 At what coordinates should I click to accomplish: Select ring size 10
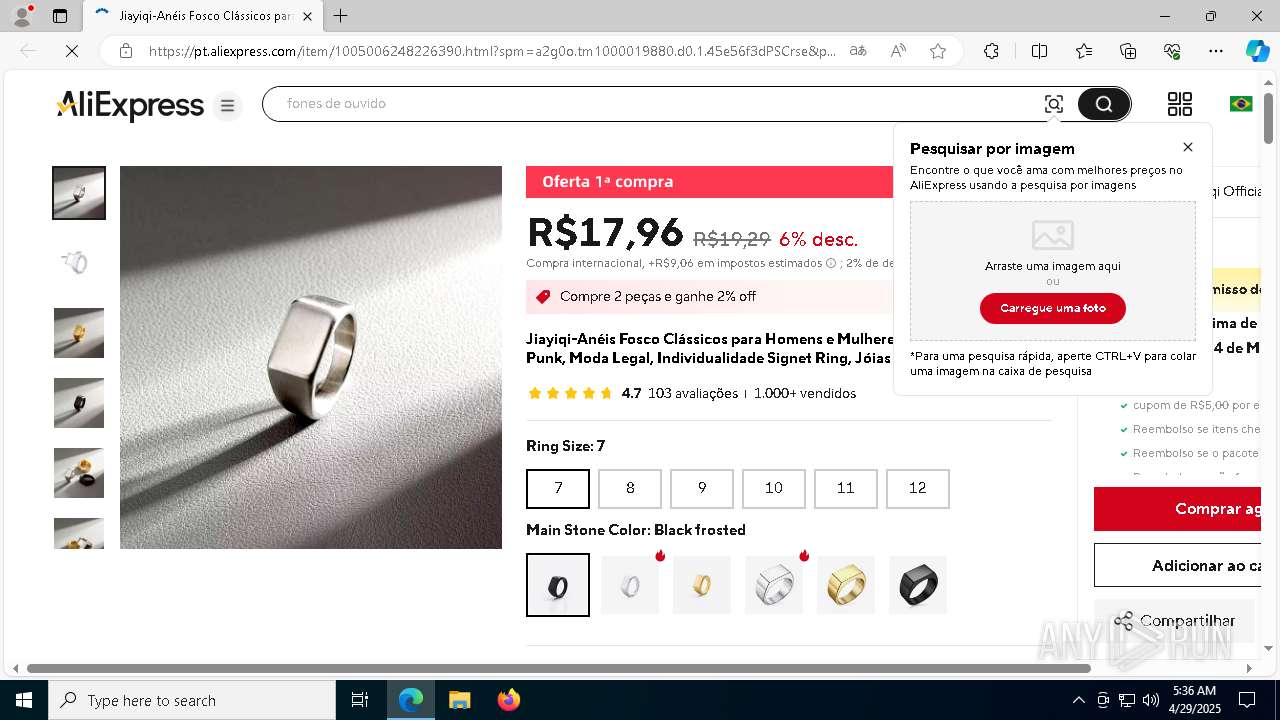774,488
